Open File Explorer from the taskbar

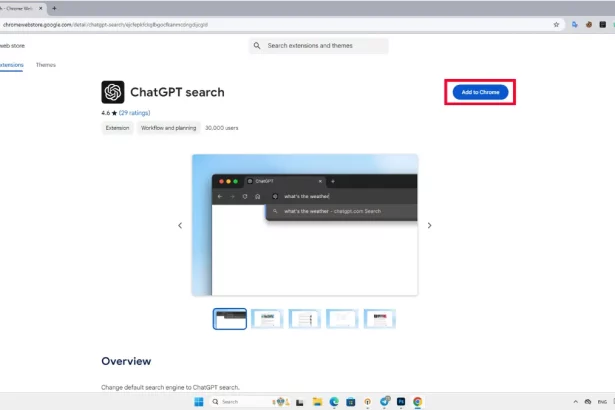tap(316, 401)
